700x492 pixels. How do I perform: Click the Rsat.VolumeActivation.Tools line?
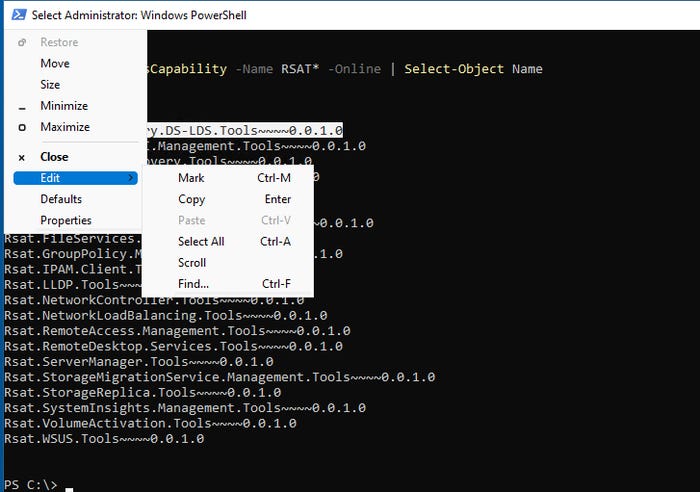(x=150, y=423)
